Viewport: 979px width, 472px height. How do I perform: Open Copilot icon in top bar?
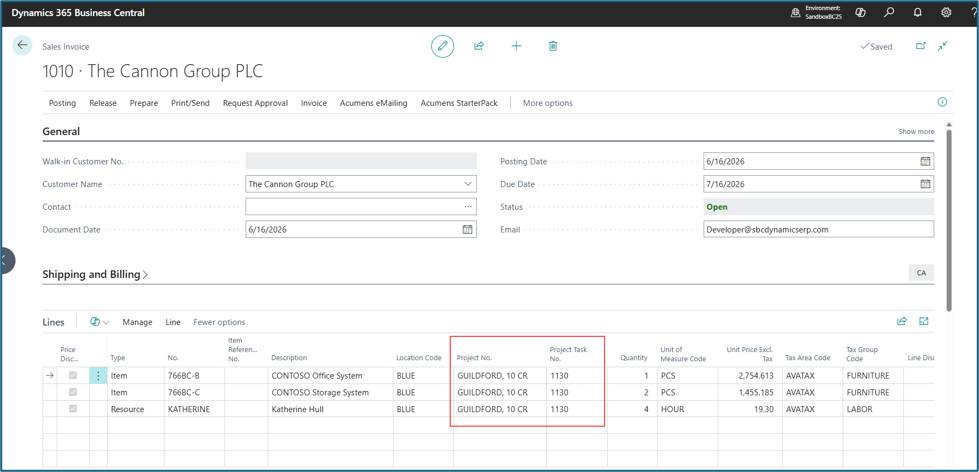tap(861, 12)
